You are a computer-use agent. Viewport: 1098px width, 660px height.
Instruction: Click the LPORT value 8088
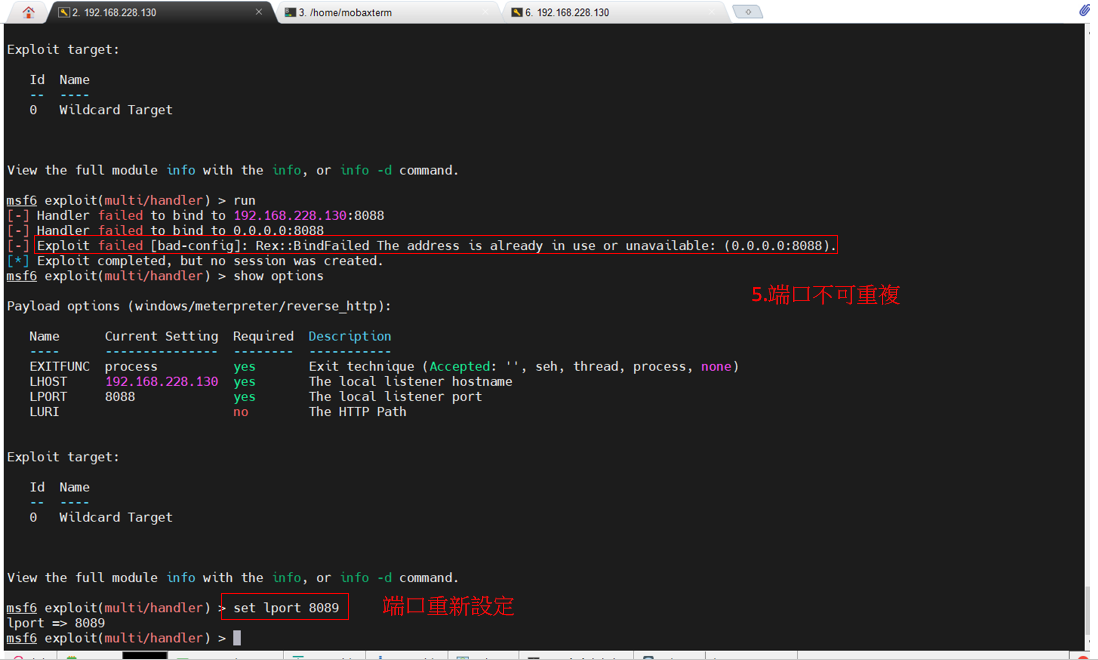coord(120,396)
